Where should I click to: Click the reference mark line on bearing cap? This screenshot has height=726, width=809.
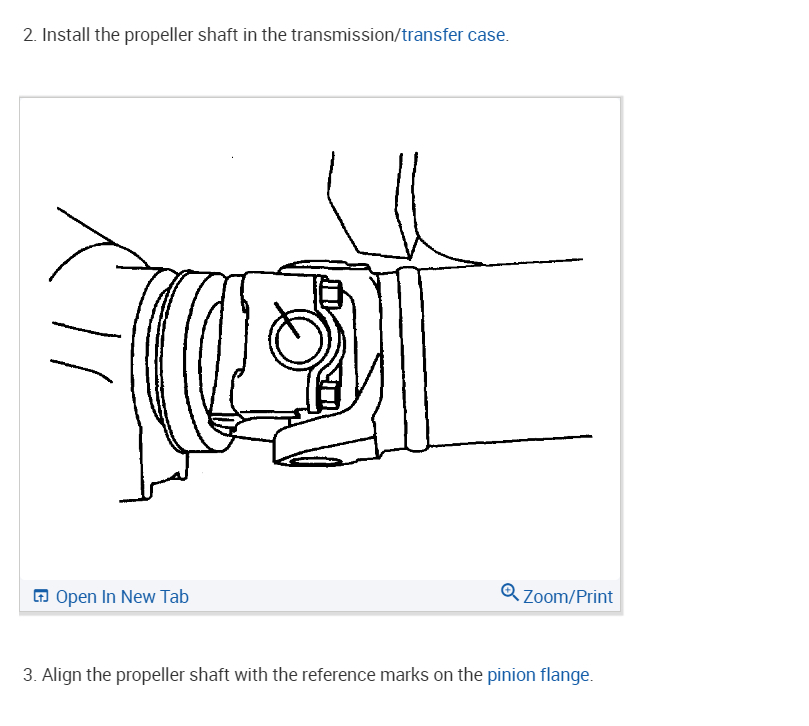(x=287, y=320)
